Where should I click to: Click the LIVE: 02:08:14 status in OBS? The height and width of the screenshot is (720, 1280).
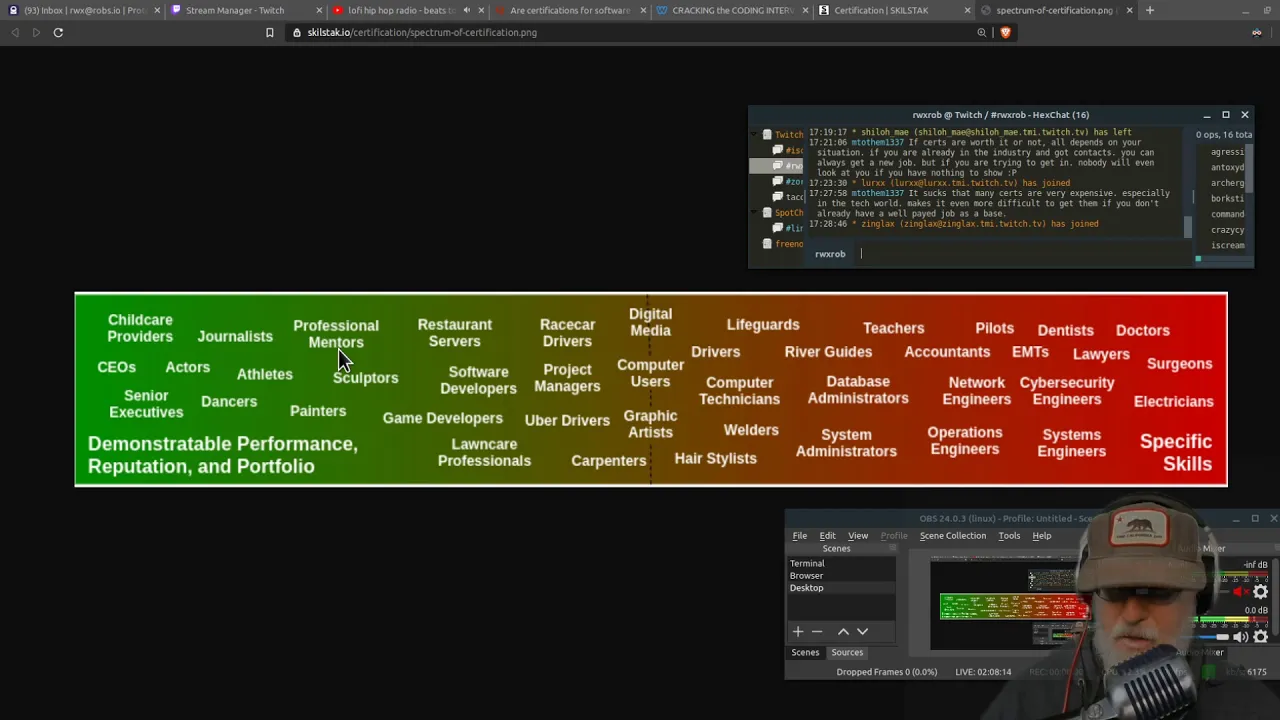(x=983, y=672)
